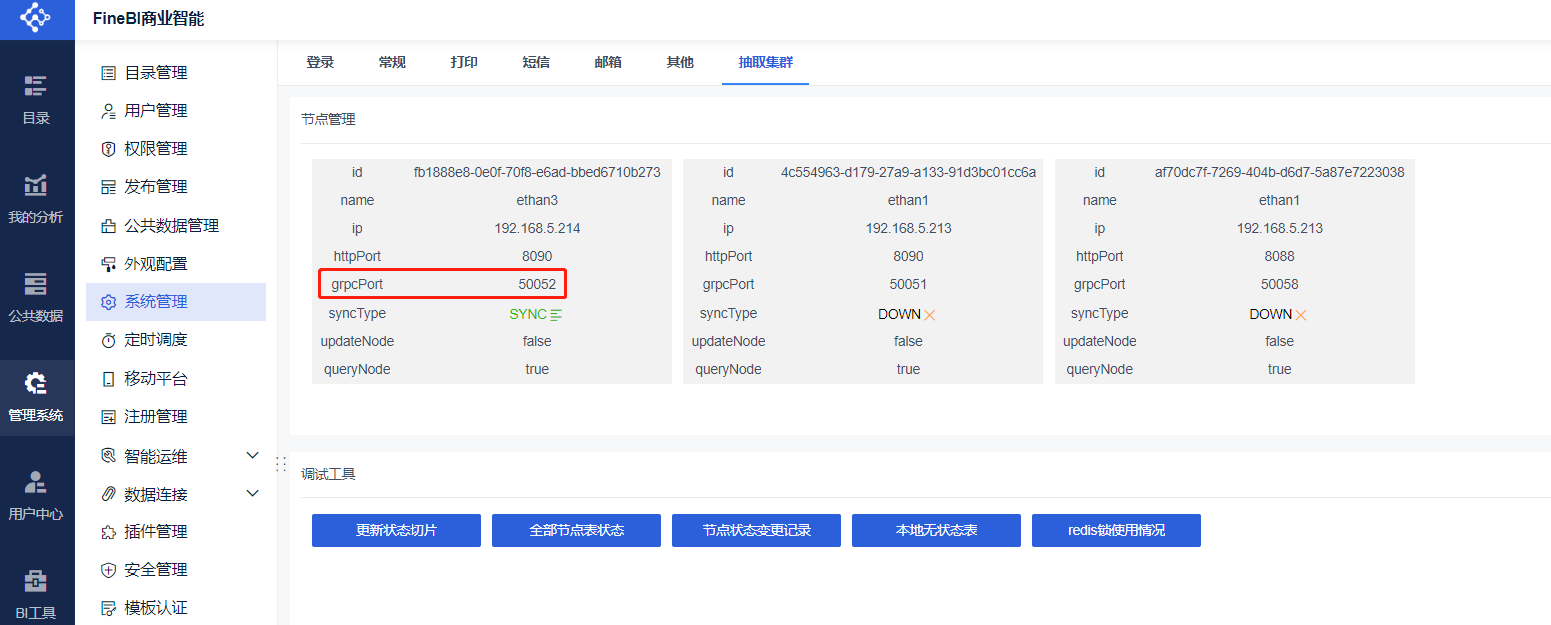The width and height of the screenshot is (1551, 625).
Task: Click the ip value 192.168.5.214
Action: coord(537,228)
